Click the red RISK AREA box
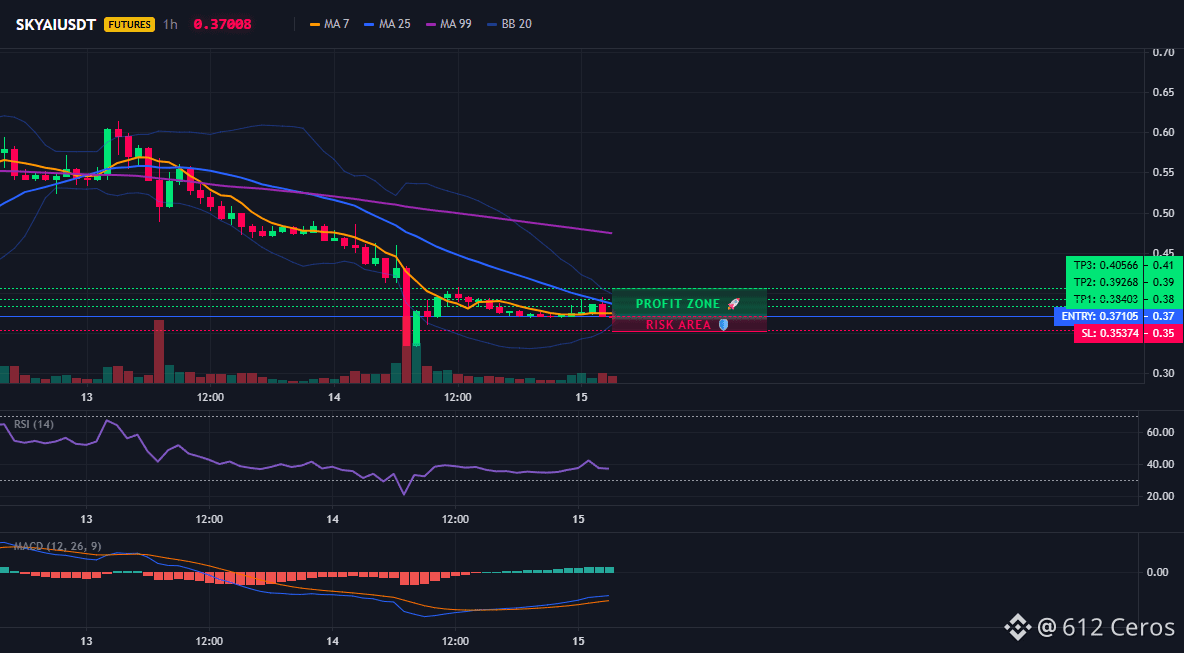This screenshot has width=1184, height=653. click(689, 325)
